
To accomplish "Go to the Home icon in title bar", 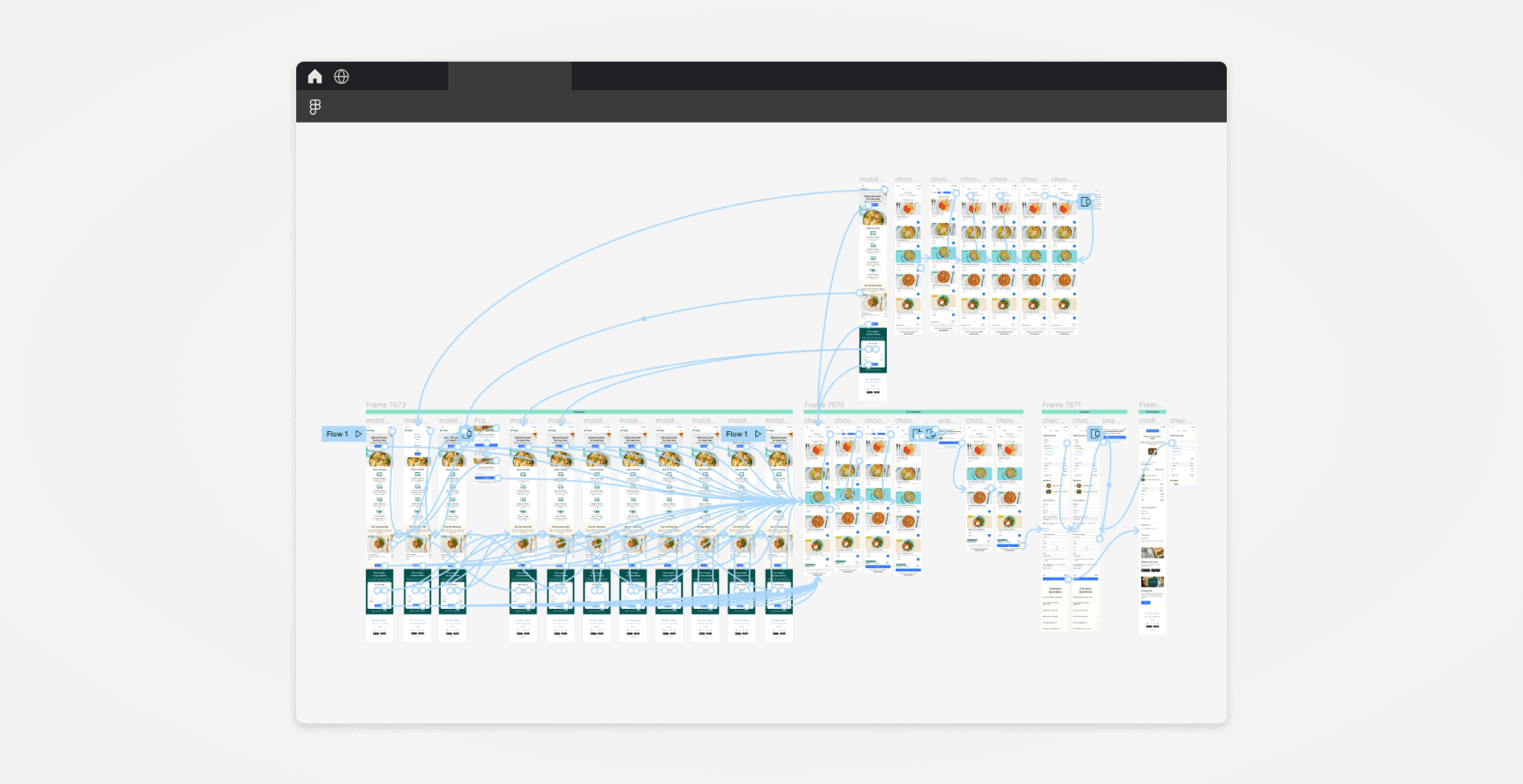I will tap(315, 77).
